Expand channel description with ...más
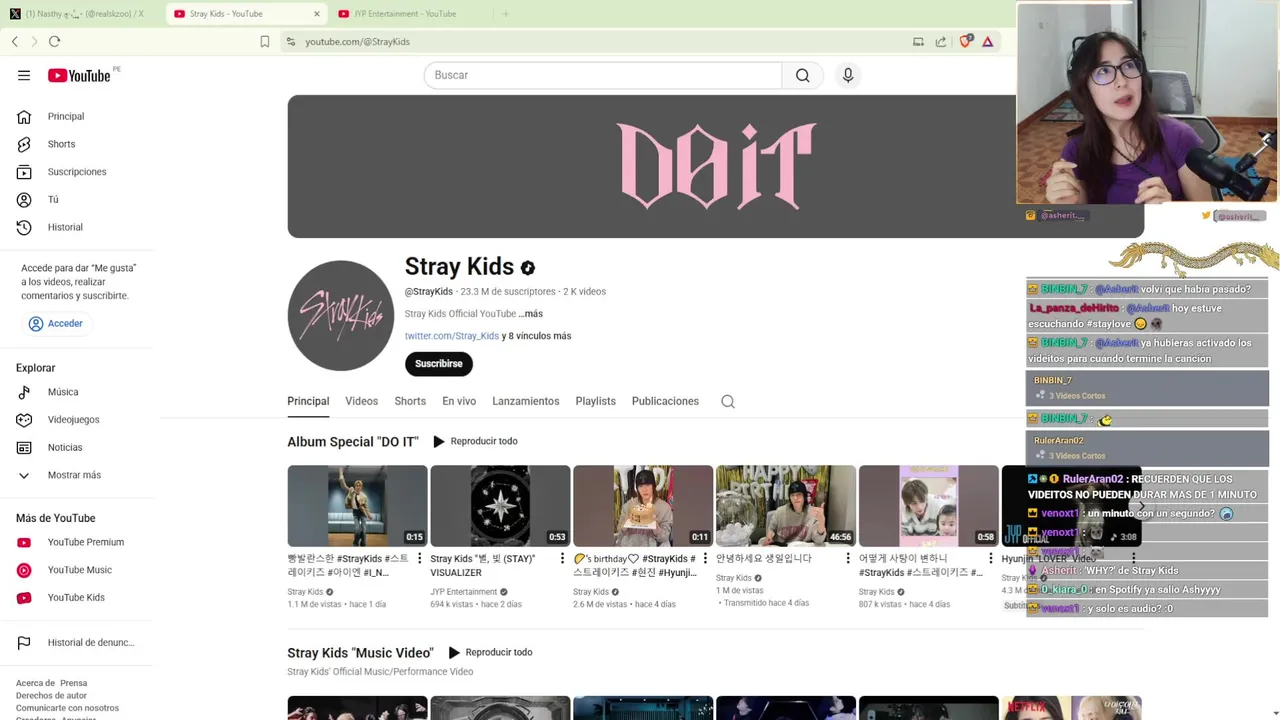The image size is (1280, 720). 530,314
